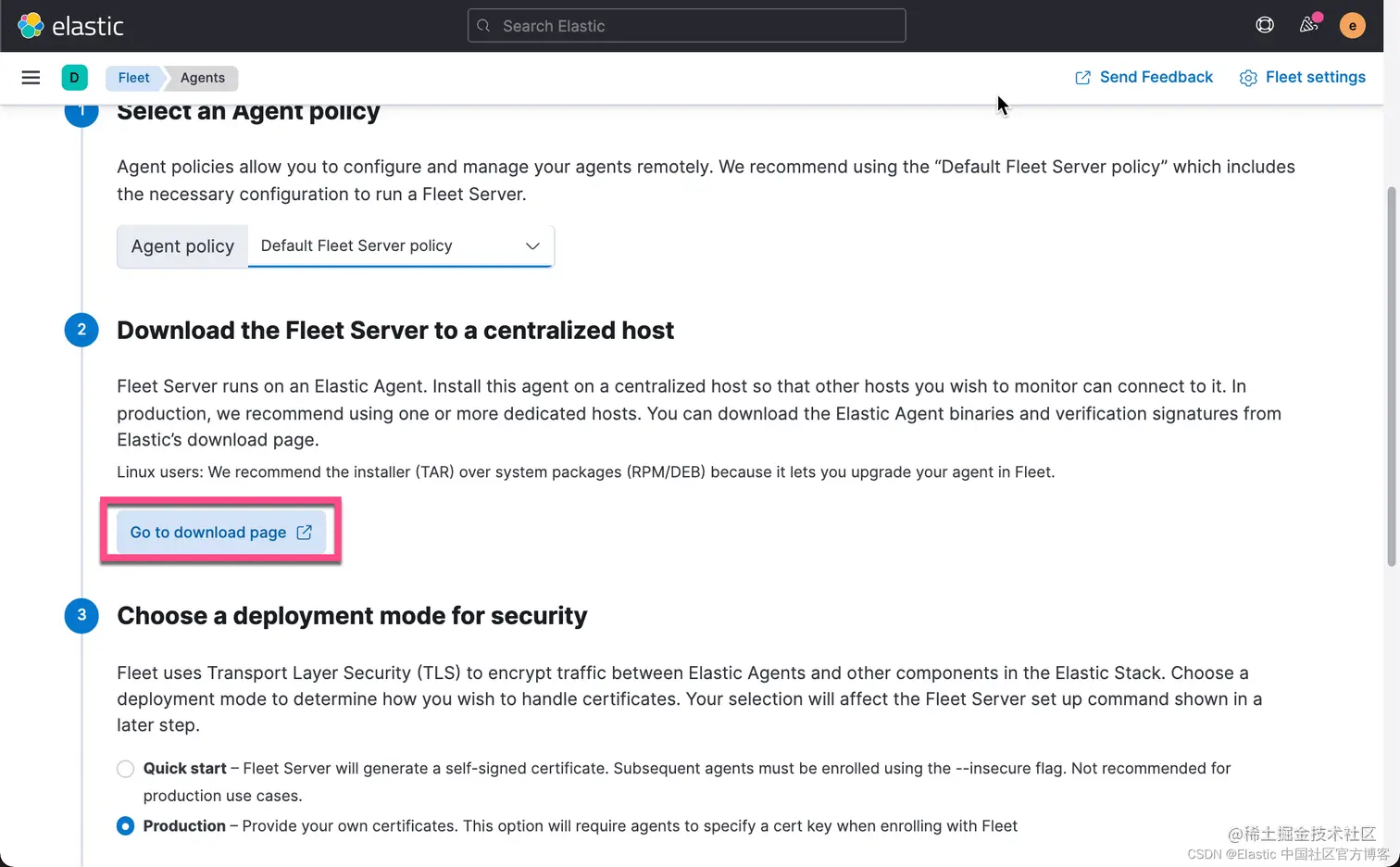Click the page vertical scrollbar
Viewport: 1400px width, 867px height.
pyautogui.click(x=1391, y=377)
